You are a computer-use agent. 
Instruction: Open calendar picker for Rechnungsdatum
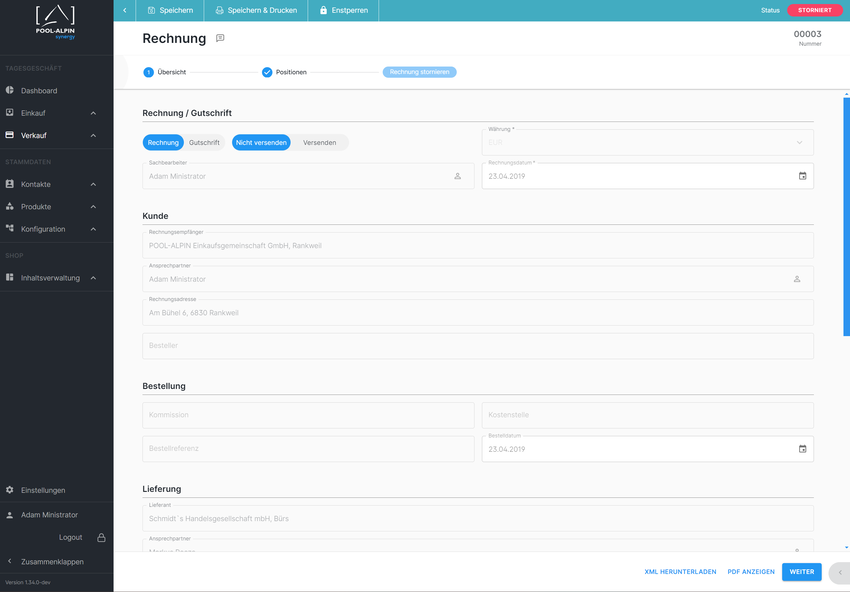[802, 176]
